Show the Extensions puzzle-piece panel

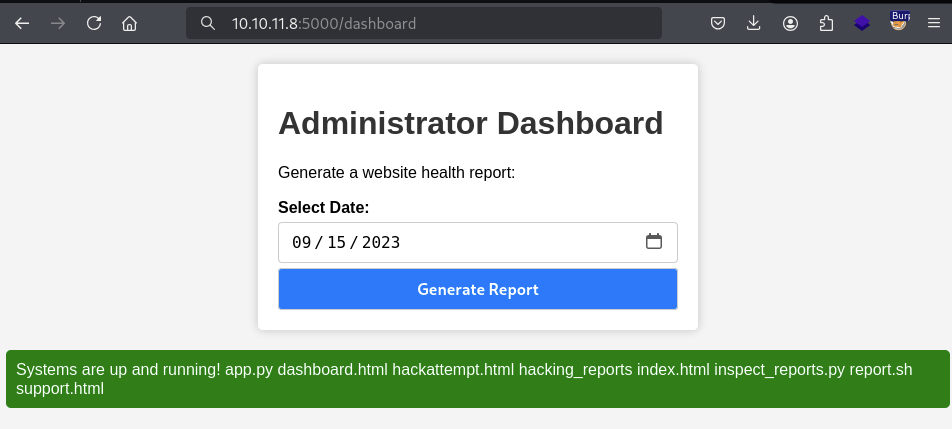[x=826, y=23]
